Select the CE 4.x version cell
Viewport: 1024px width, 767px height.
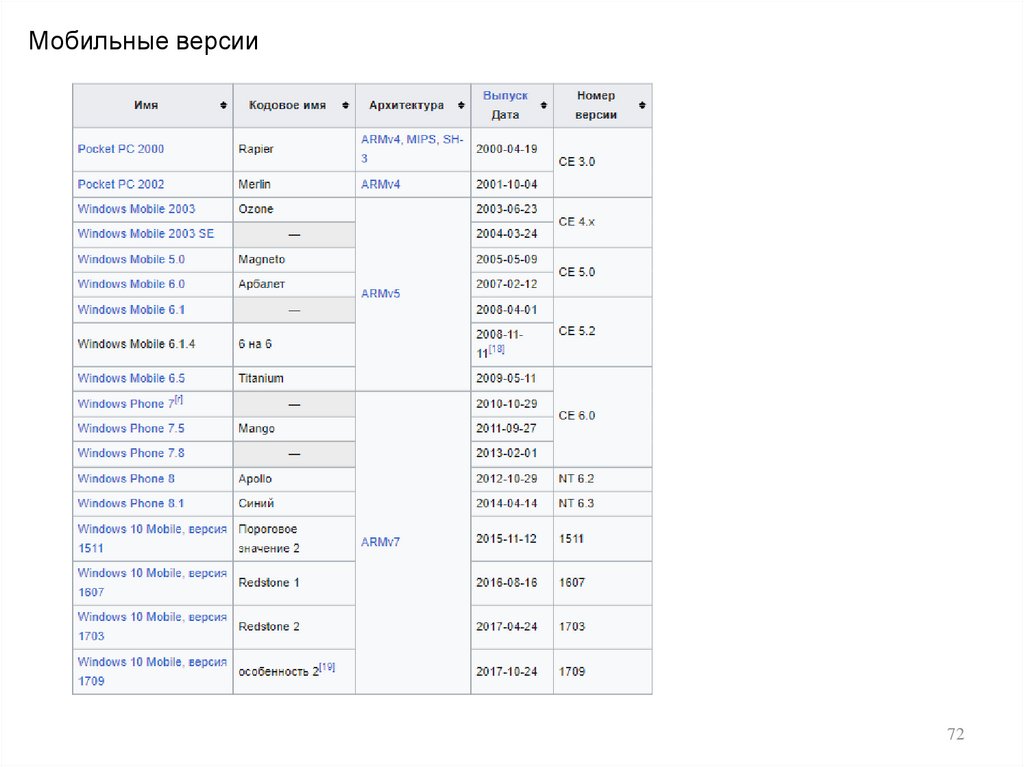point(603,222)
